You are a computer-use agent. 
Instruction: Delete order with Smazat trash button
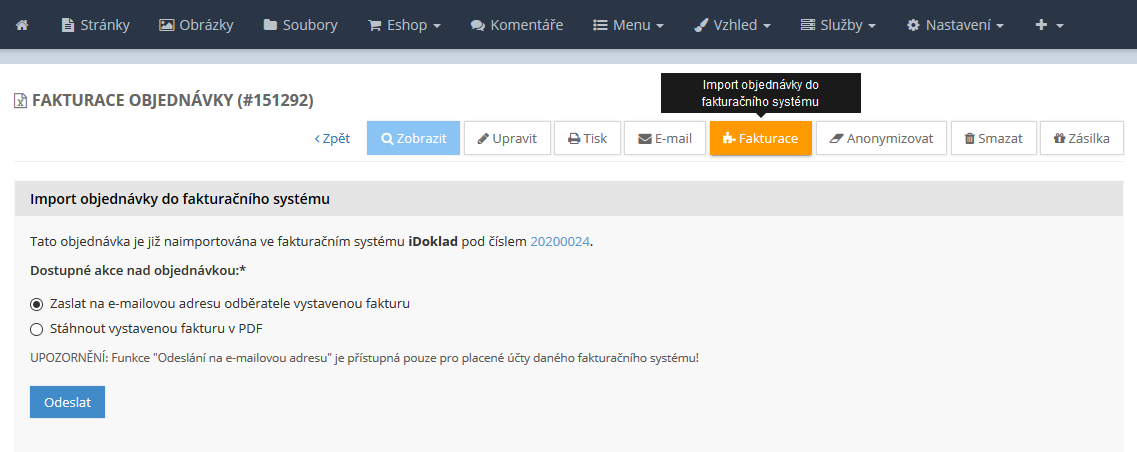pyautogui.click(x=993, y=139)
